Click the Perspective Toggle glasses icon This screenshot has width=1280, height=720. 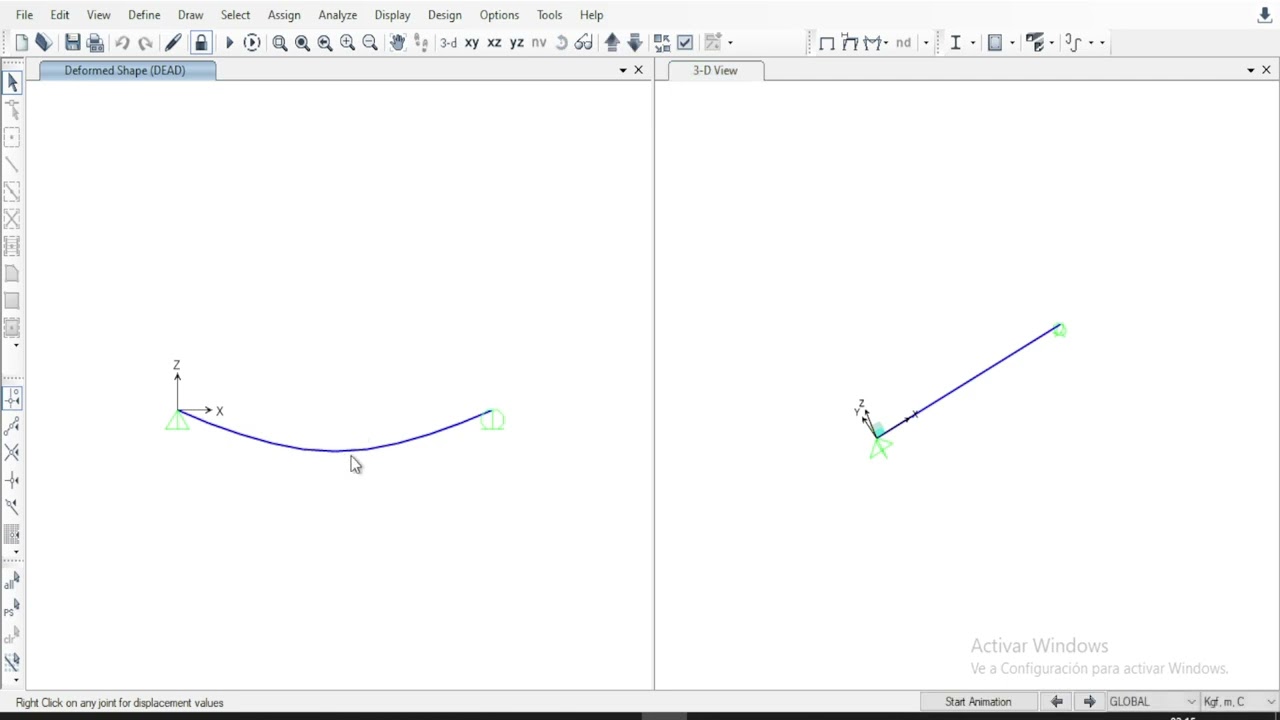pos(584,42)
